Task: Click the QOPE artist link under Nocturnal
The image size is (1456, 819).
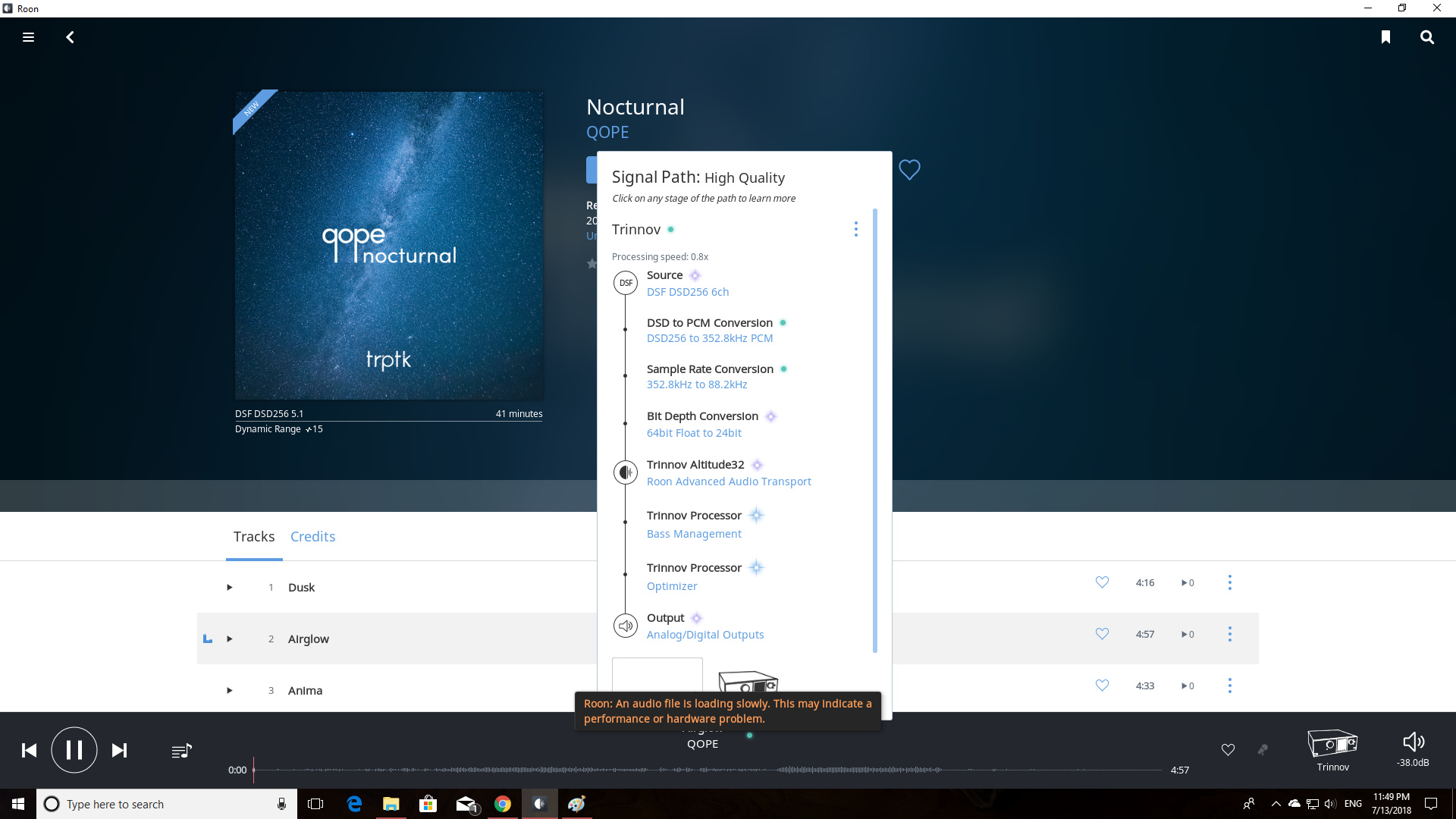Action: coord(607,132)
